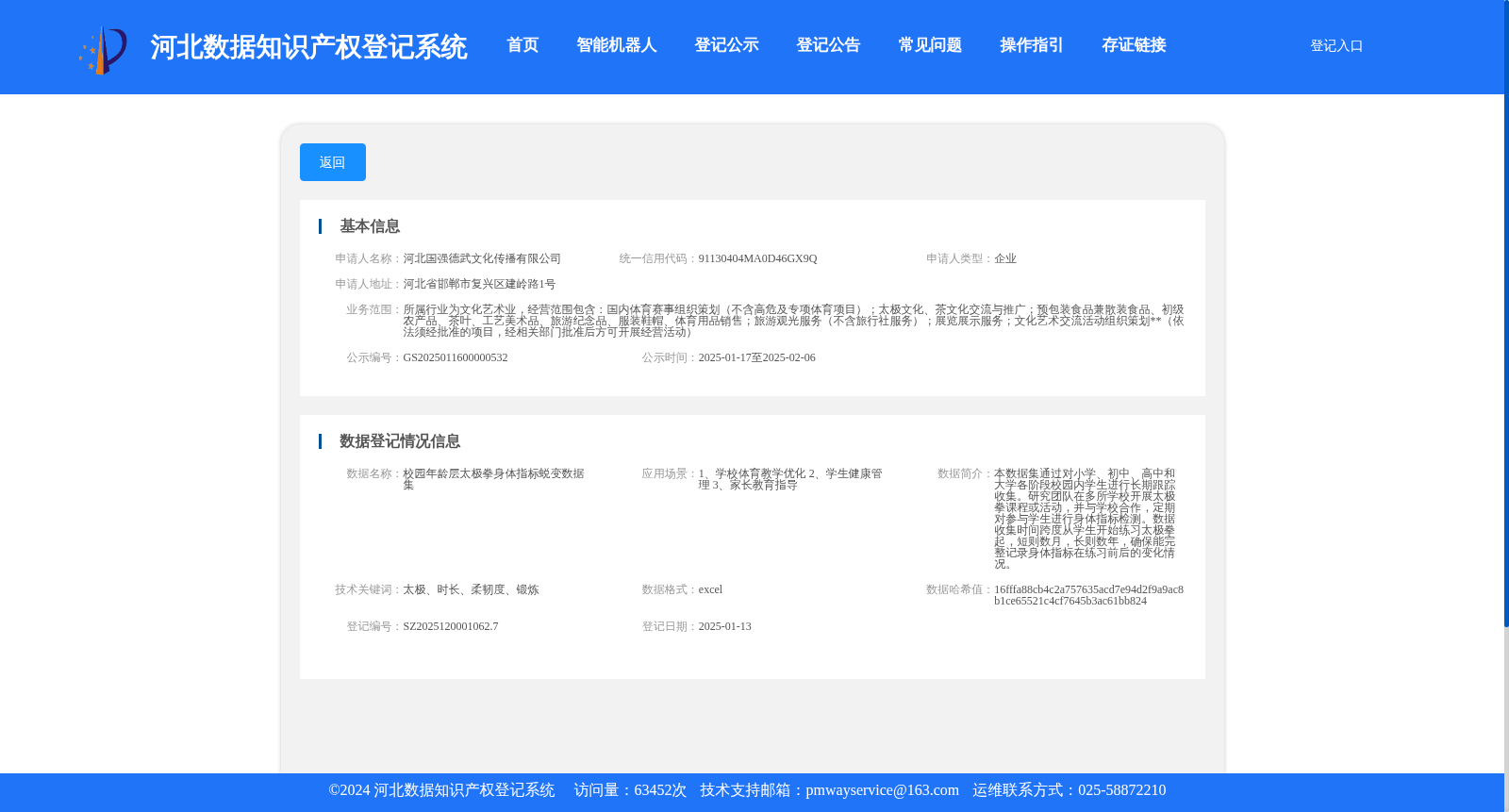The image size is (1509, 812).
Task: Click applicant type value 企业
Action: pyautogui.click(x=1005, y=258)
